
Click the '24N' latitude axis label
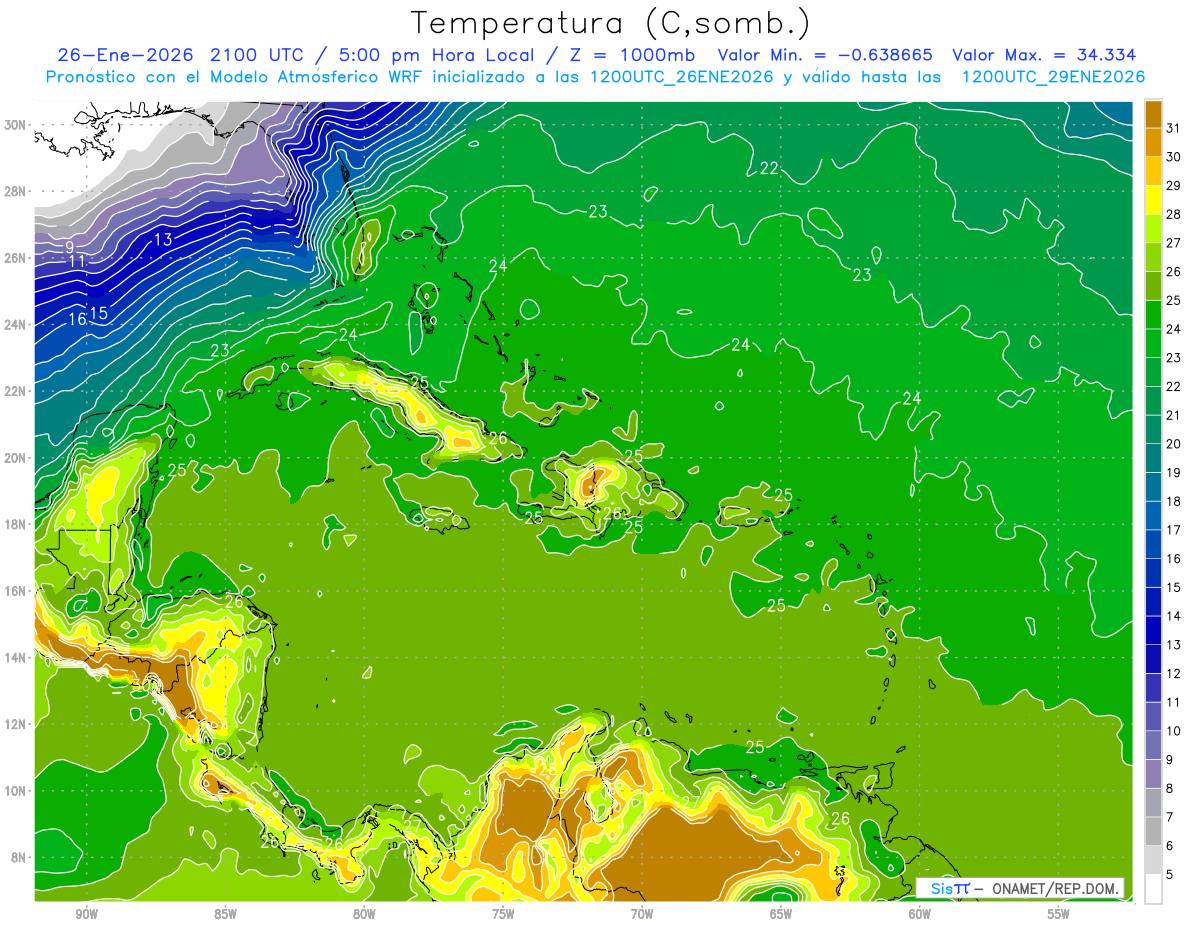(17, 324)
